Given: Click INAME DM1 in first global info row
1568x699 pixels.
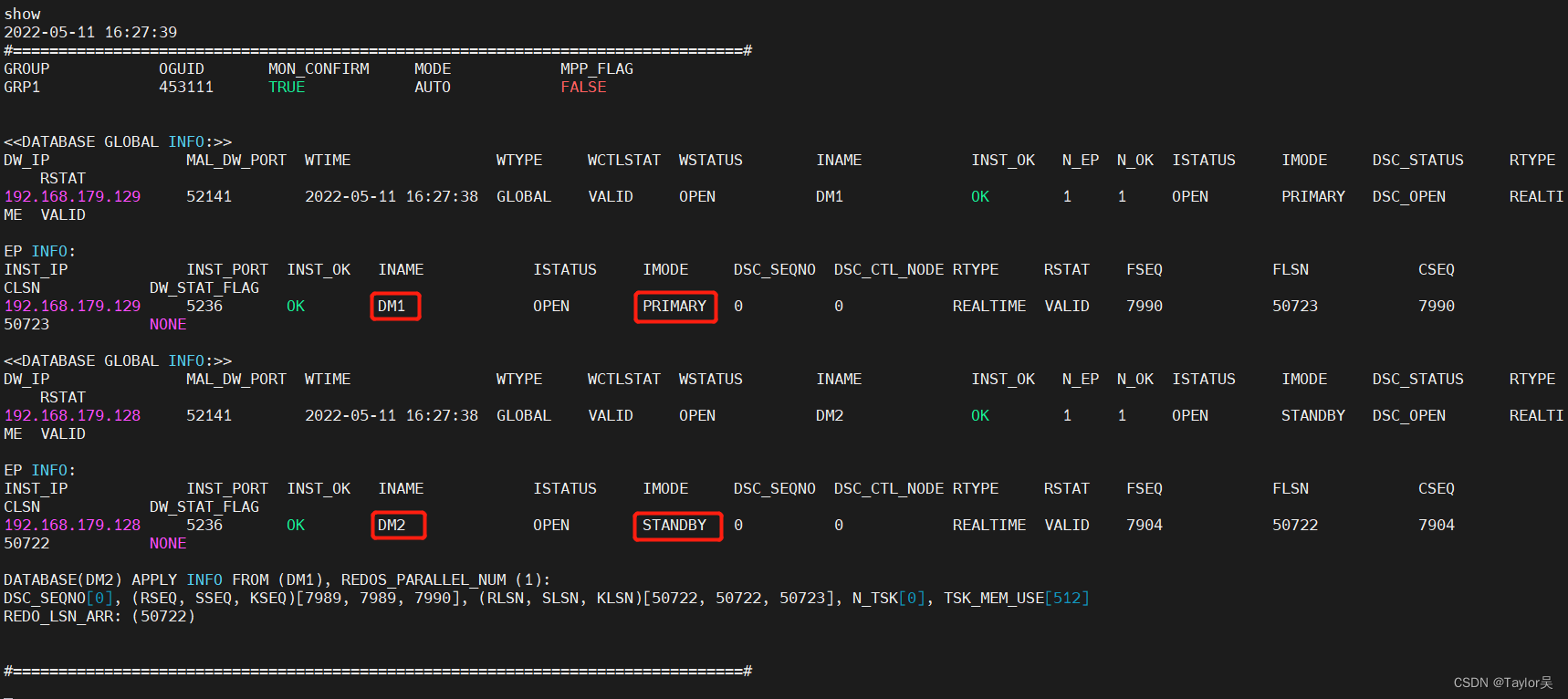Looking at the screenshot, I should click(830, 197).
